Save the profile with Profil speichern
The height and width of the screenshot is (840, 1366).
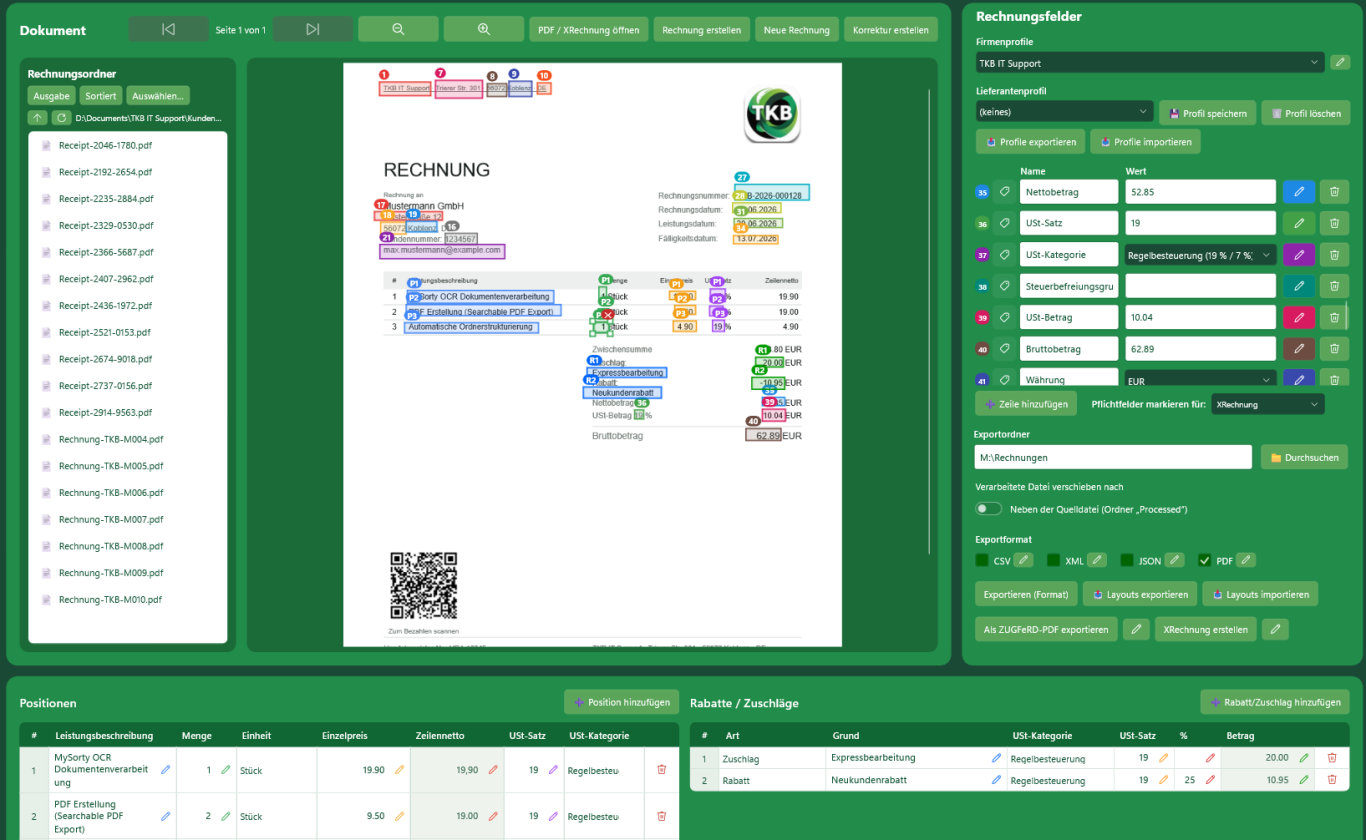pos(1207,113)
